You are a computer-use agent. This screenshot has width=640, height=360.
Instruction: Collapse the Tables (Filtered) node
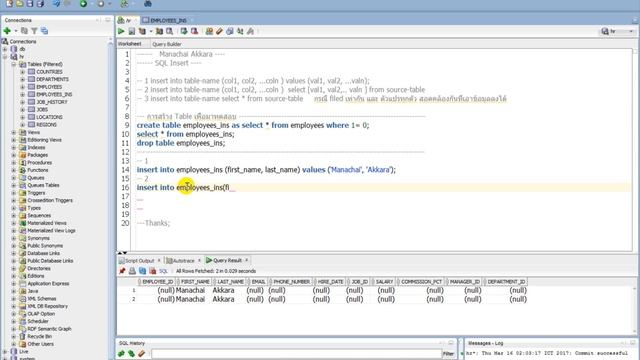tap(13, 64)
